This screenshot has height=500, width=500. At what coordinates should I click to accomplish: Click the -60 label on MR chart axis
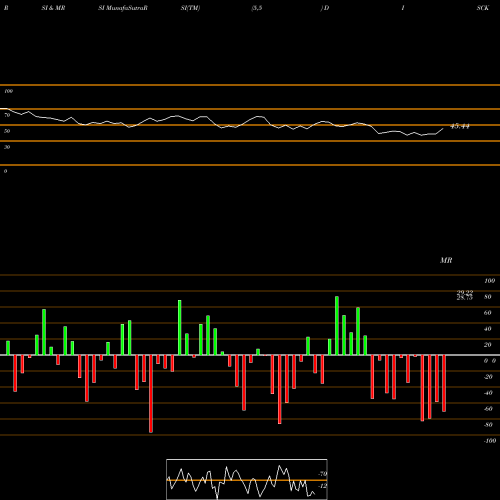pos(488,409)
